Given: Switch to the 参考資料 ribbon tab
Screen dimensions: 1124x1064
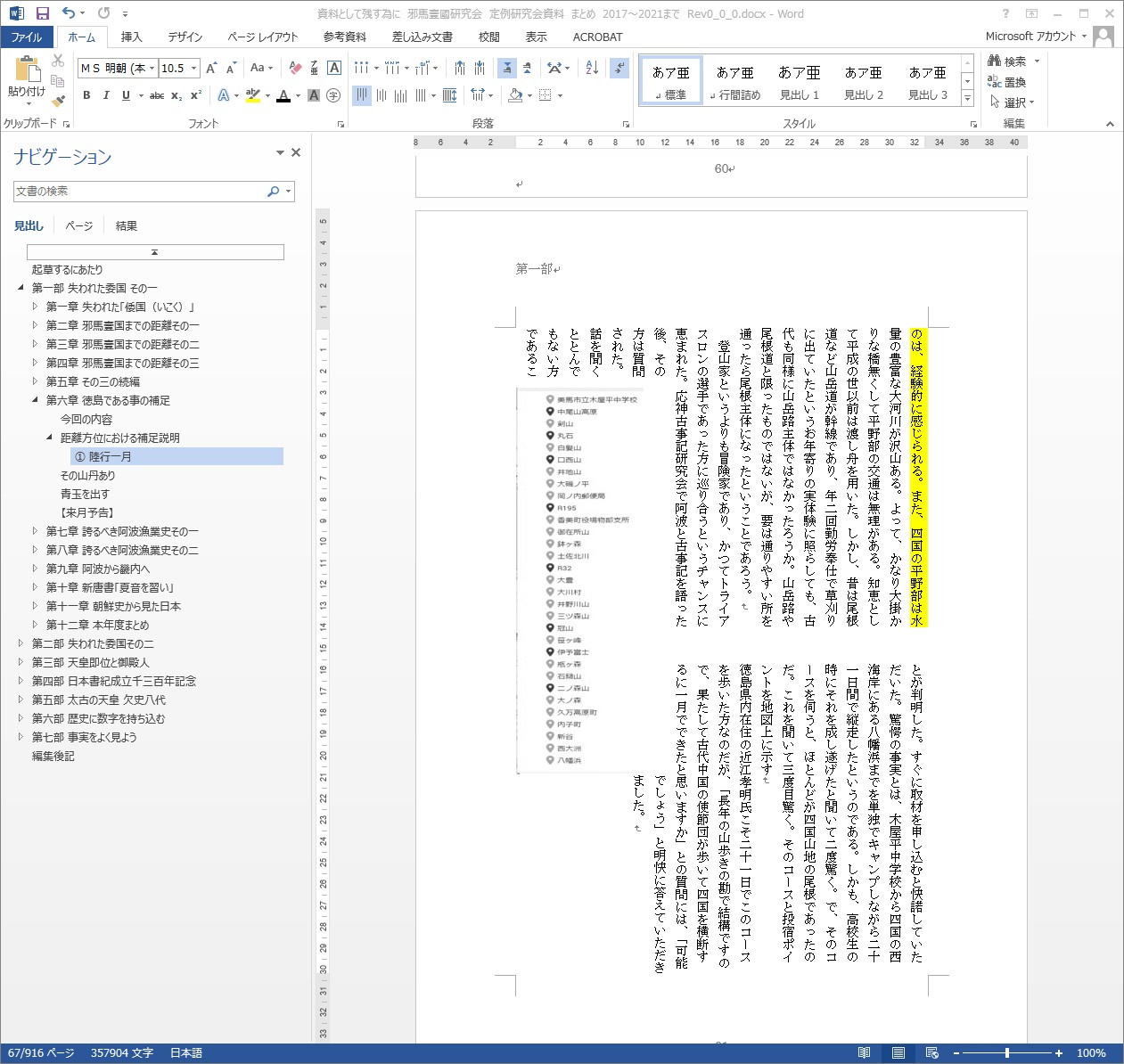Looking at the screenshot, I should point(345,37).
